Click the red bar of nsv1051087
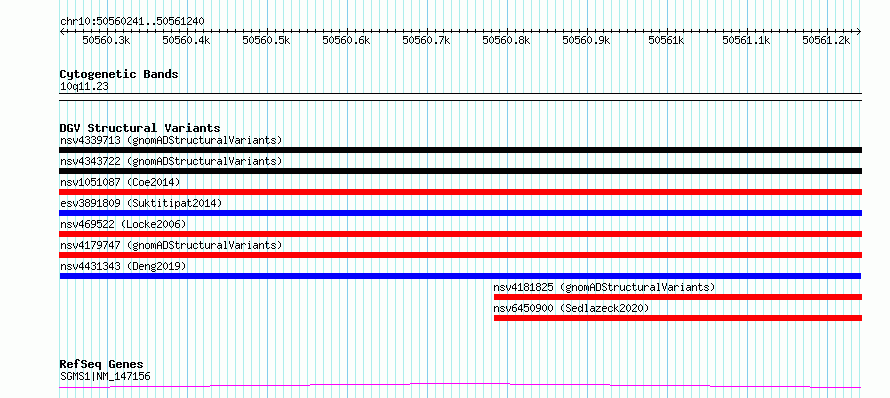This screenshot has height=398, width=890. (461, 192)
